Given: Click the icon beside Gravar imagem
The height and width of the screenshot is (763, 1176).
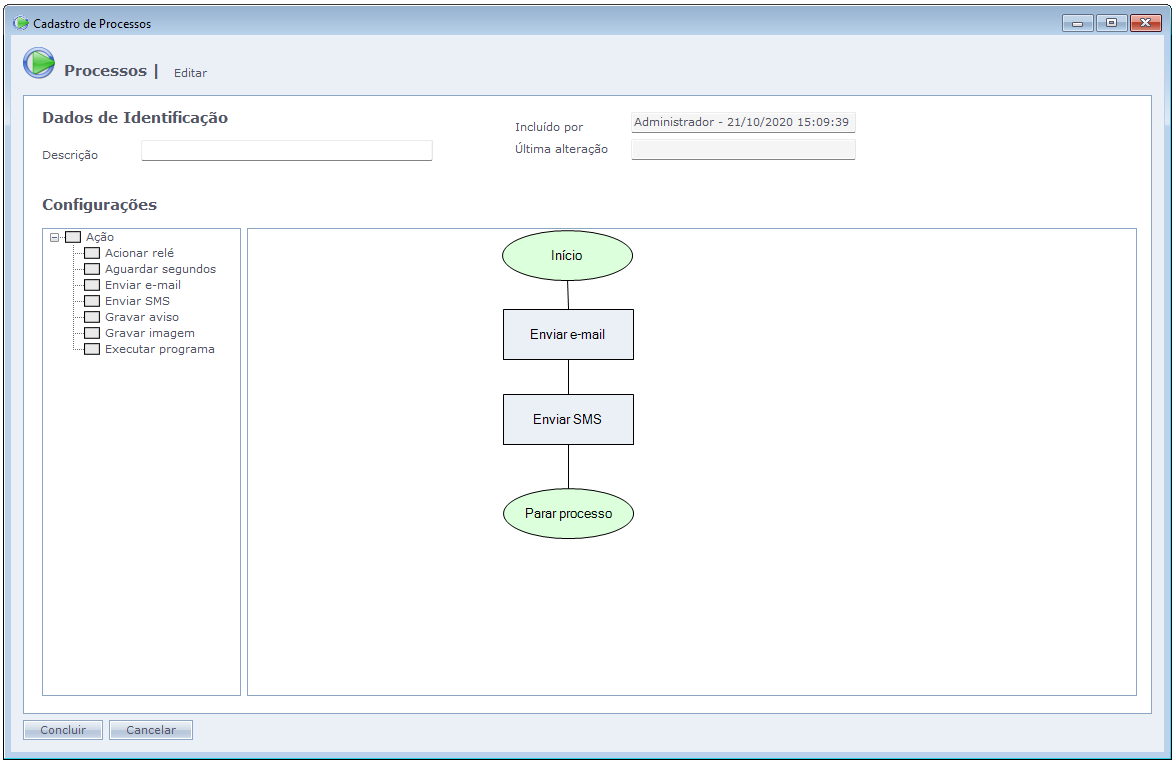Looking at the screenshot, I should 92,333.
